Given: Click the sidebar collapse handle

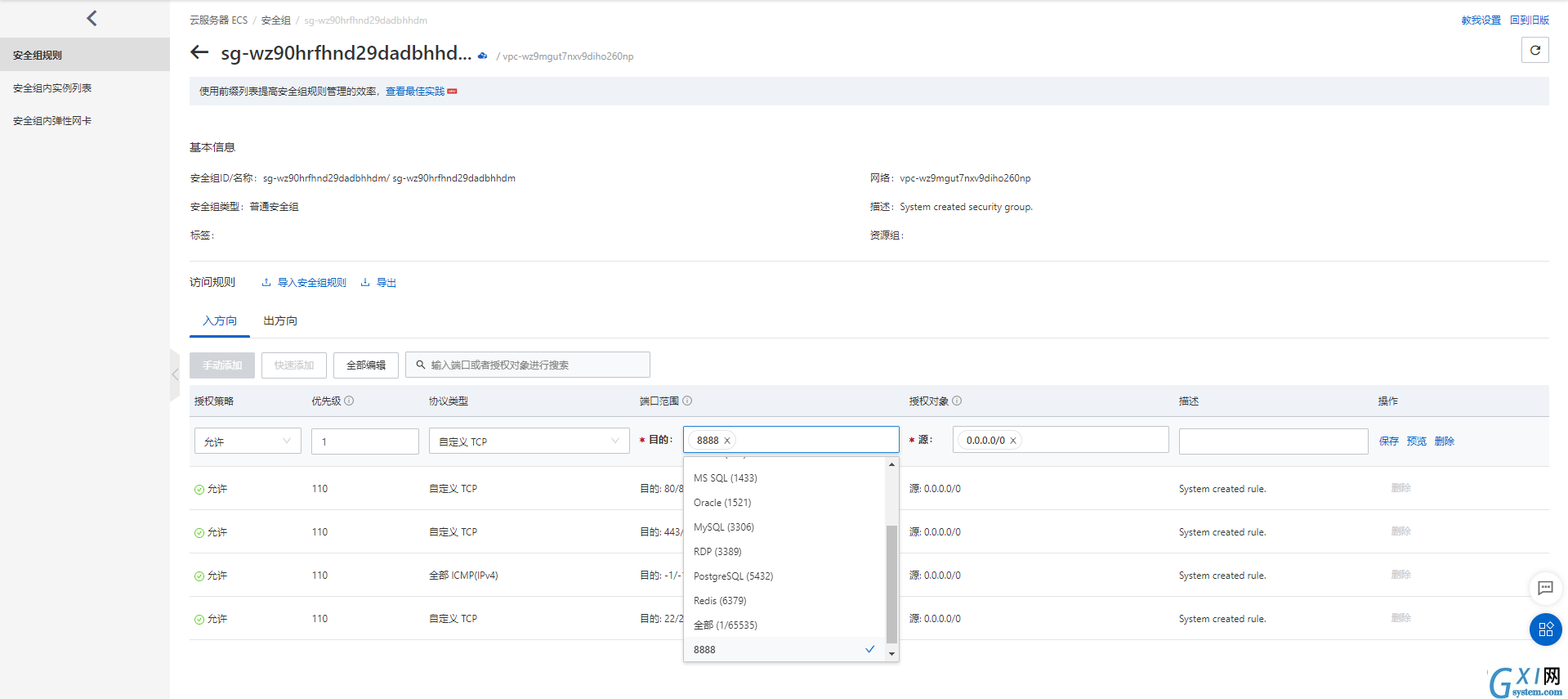Looking at the screenshot, I should click(x=175, y=374).
